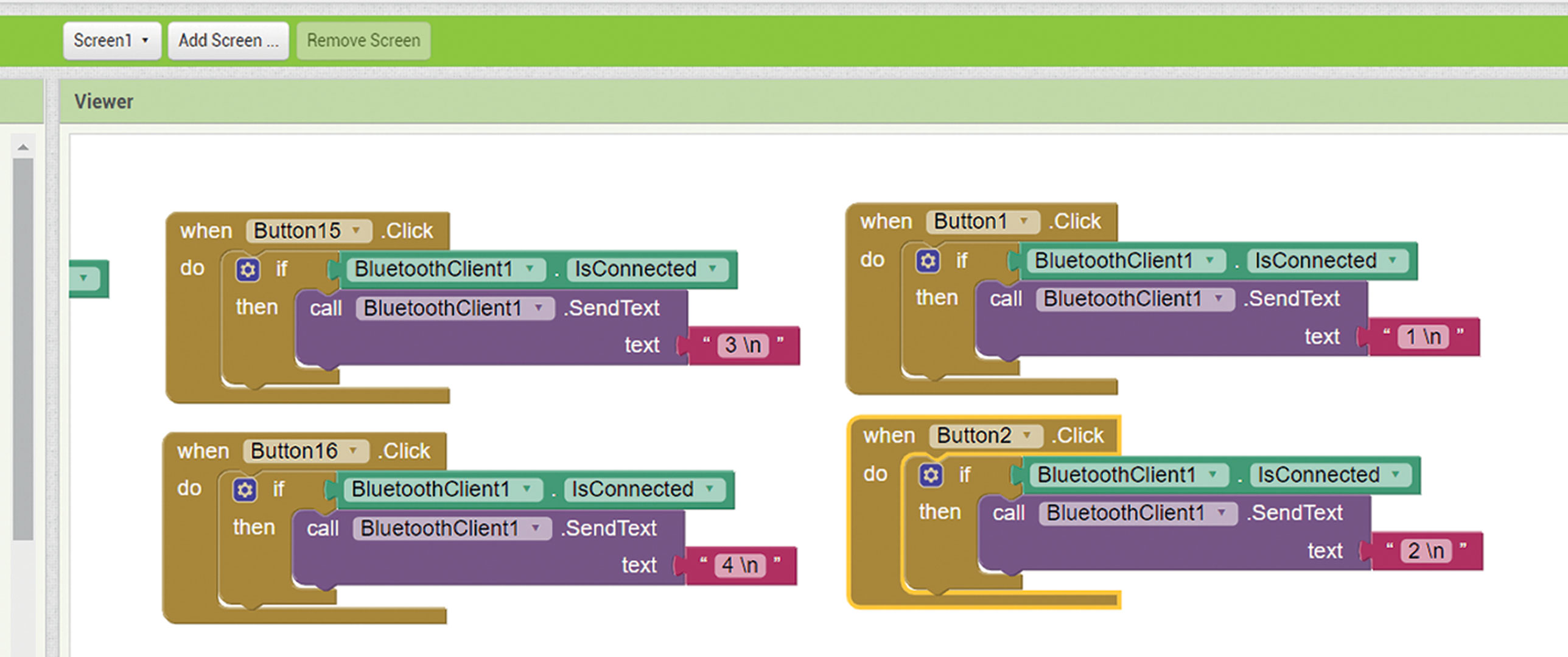Click the mutator gear in Button2's if block
Image resolution: width=1568 pixels, height=657 pixels.
931,475
